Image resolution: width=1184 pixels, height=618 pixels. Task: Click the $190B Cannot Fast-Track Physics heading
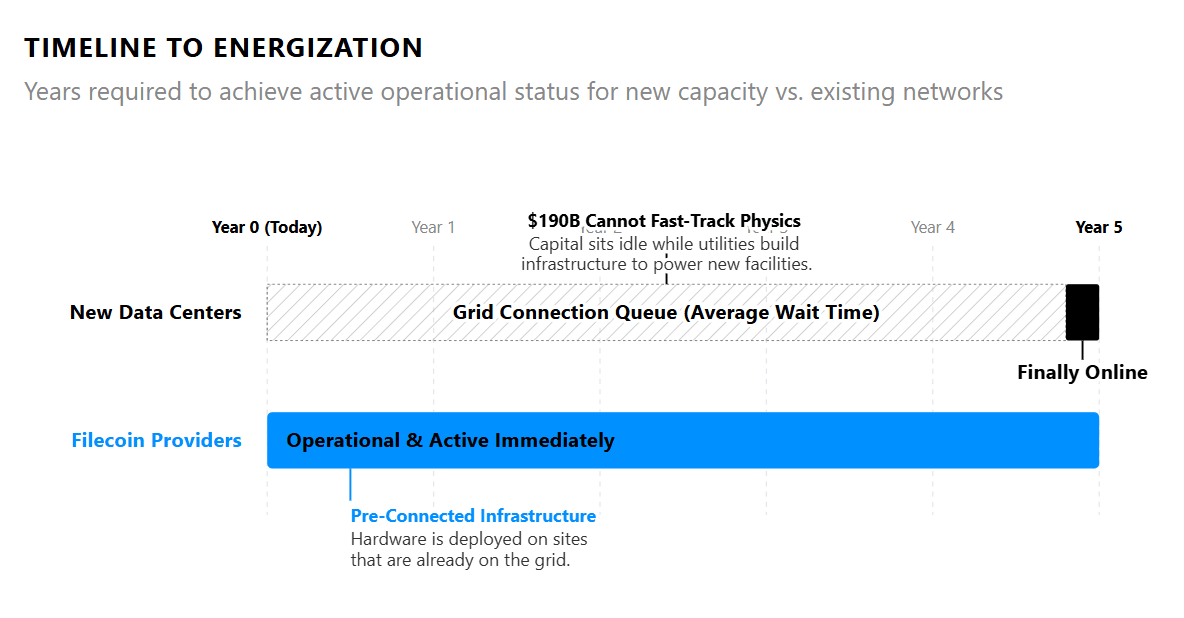(664, 221)
